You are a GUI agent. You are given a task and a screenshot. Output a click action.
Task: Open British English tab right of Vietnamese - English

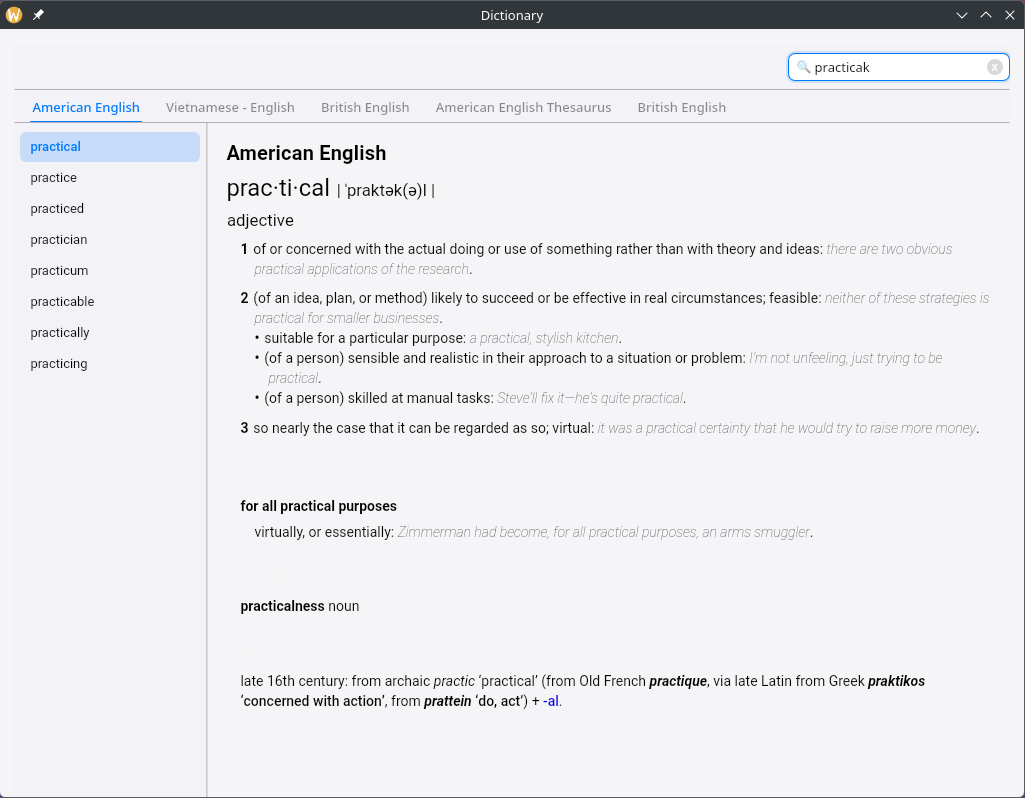(x=365, y=107)
